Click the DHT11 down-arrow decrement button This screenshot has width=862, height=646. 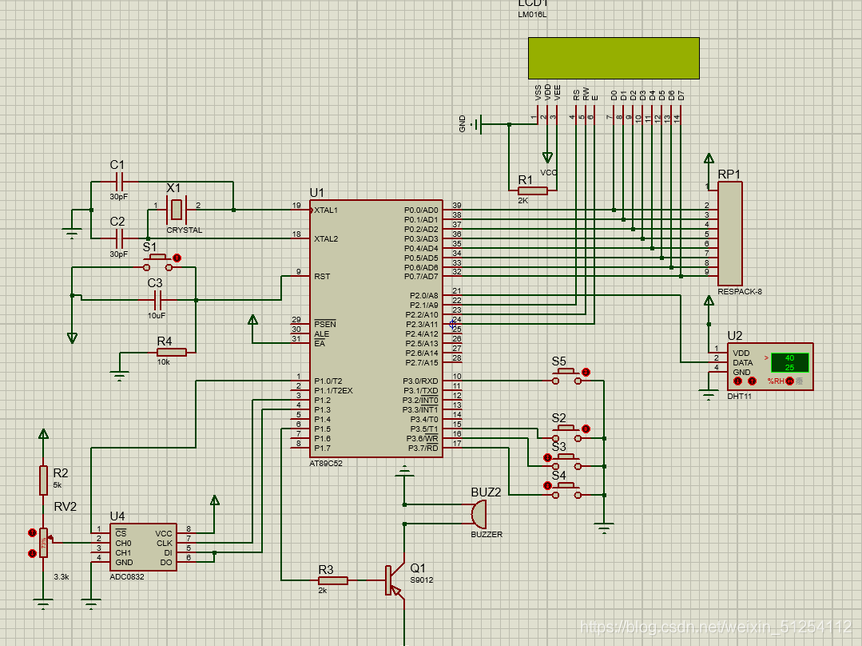tap(738, 381)
